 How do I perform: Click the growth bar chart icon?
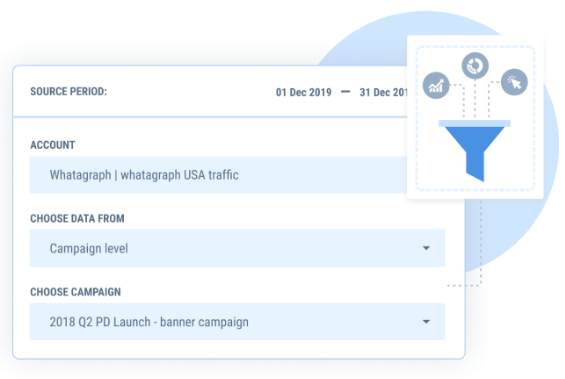tap(436, 85)
